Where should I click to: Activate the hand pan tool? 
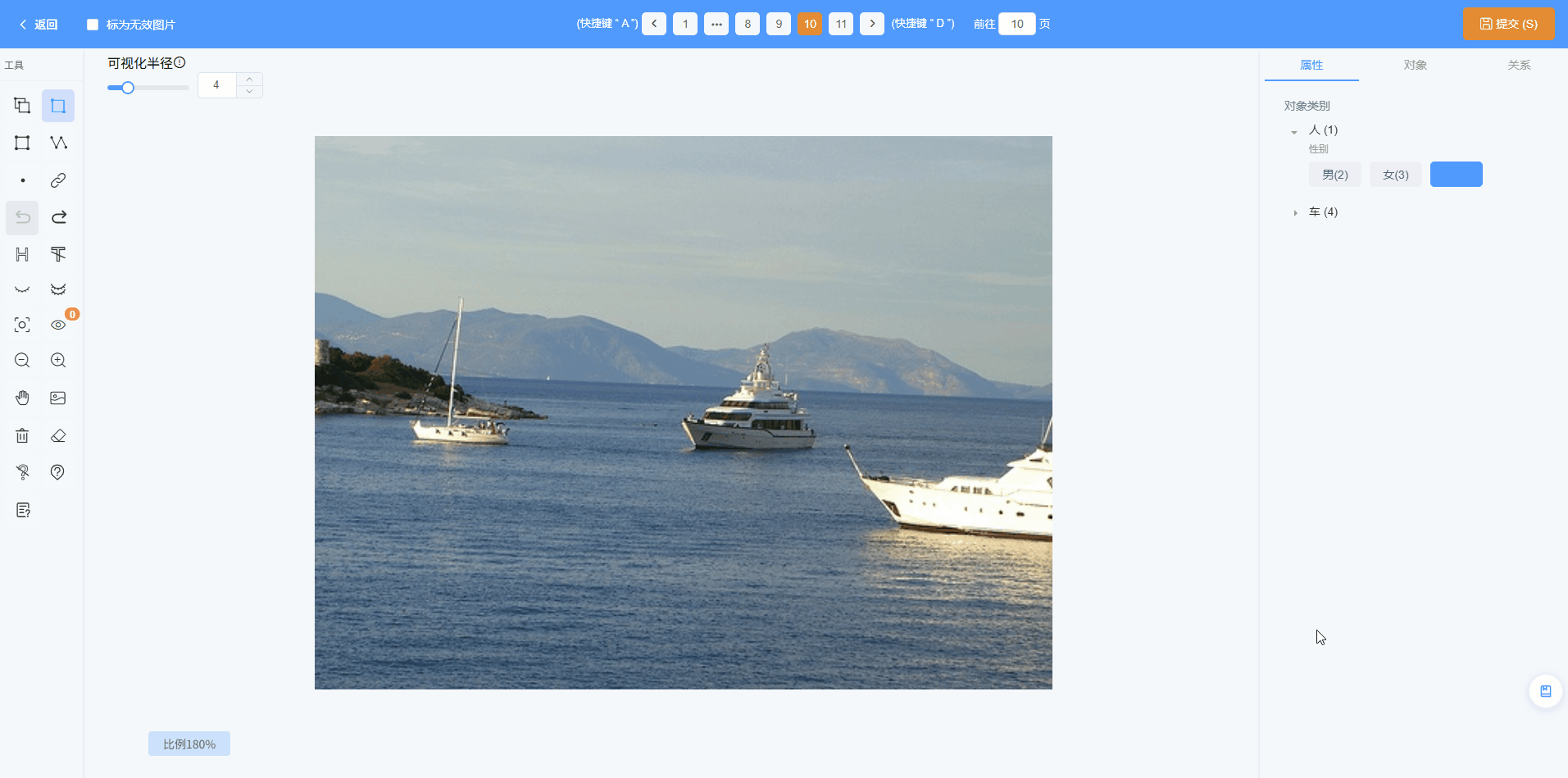tap(22, 398)
